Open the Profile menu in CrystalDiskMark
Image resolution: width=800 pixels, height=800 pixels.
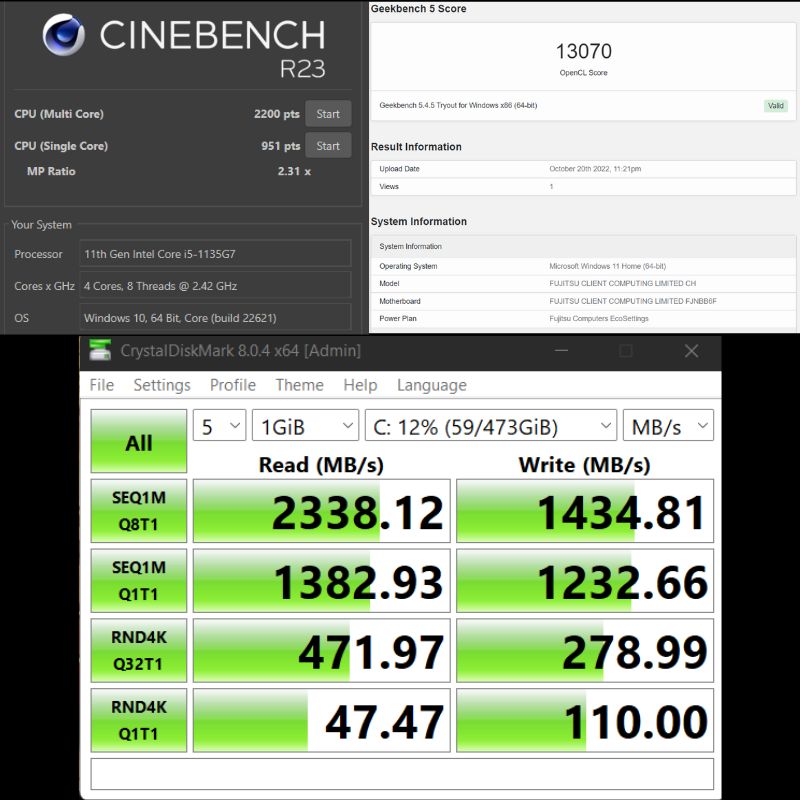tap(233, 385)
